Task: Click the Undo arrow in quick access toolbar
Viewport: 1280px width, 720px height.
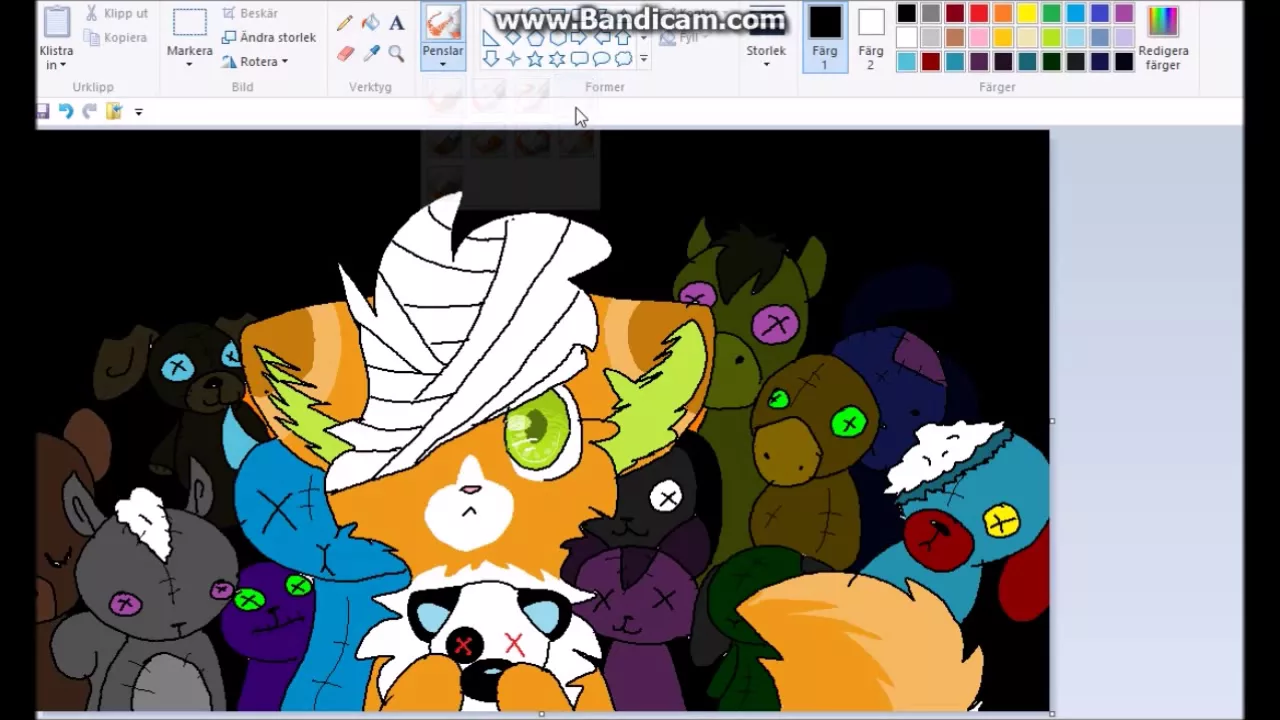Action: 66,111
